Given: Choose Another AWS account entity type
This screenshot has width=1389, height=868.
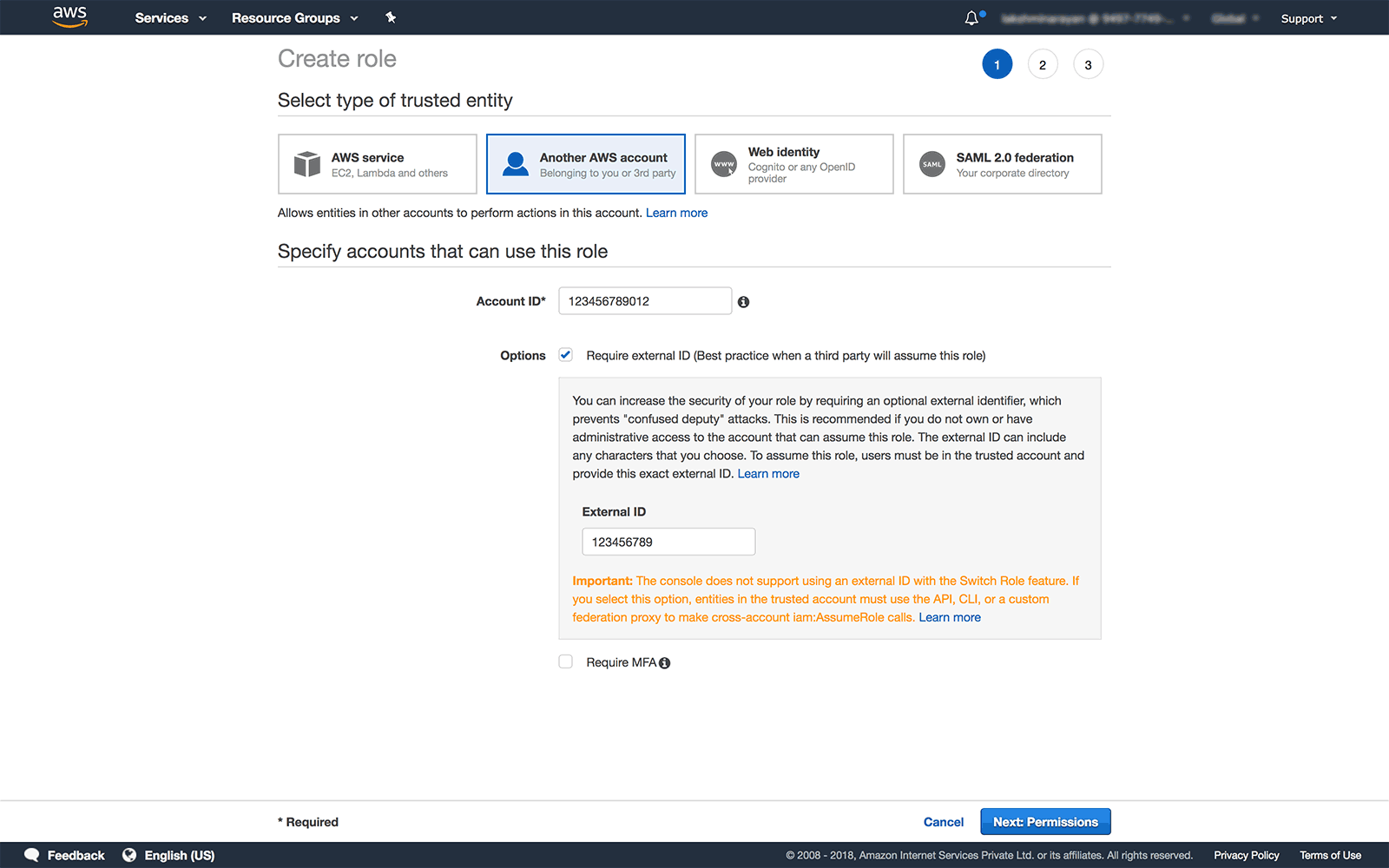Looking at the screenshot, I should [x=586, y=164].
